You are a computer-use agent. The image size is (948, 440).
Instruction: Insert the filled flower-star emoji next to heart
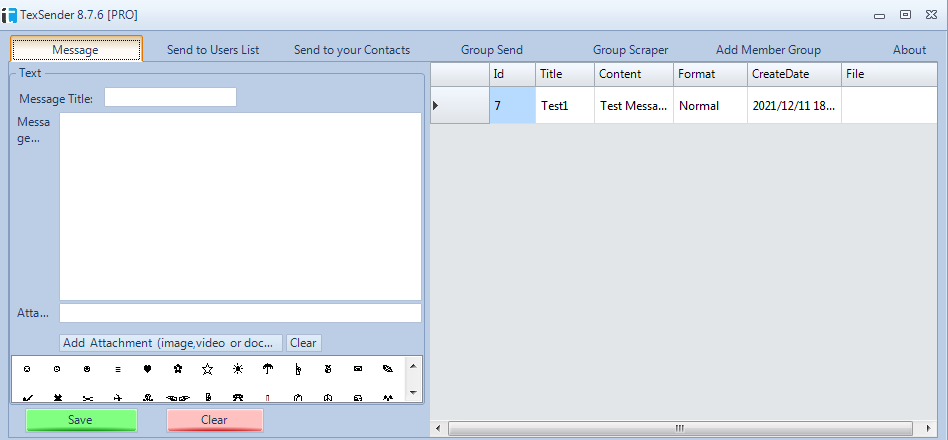click(x=177, y=368)
